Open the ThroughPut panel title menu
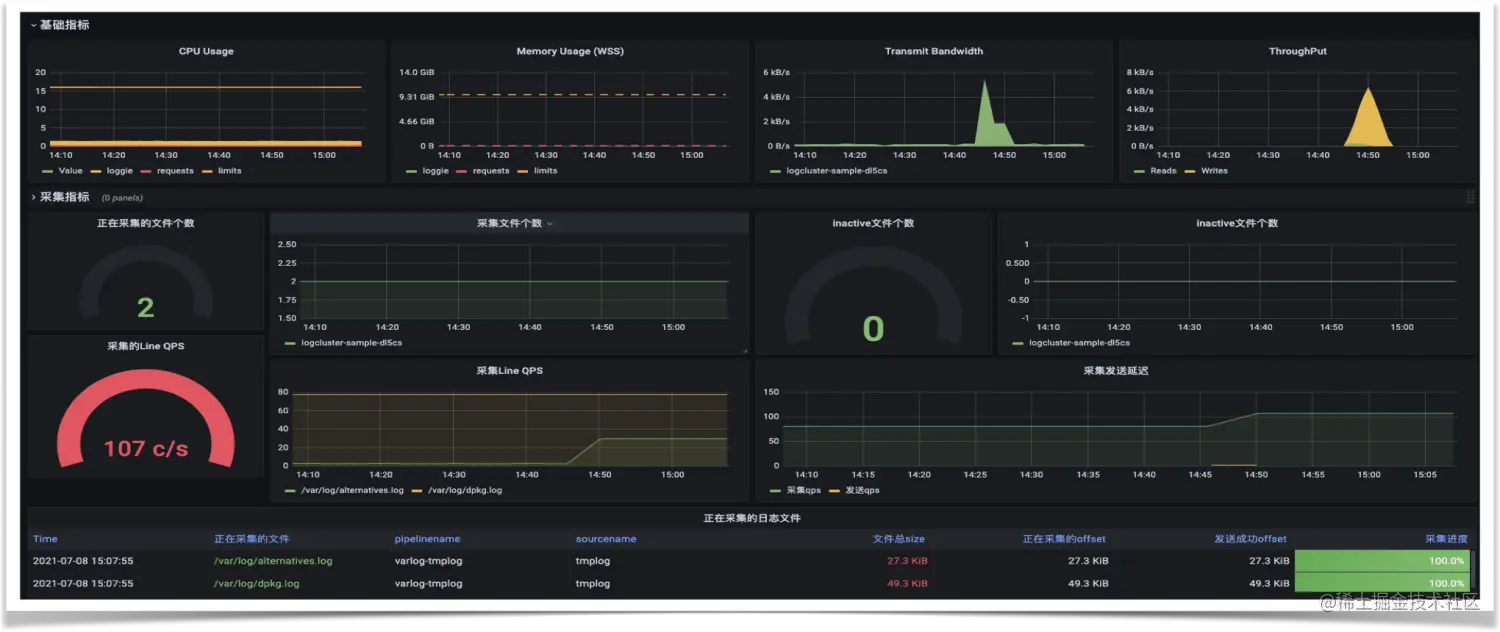This screenshot has width=1500, height=632. 1298,51
